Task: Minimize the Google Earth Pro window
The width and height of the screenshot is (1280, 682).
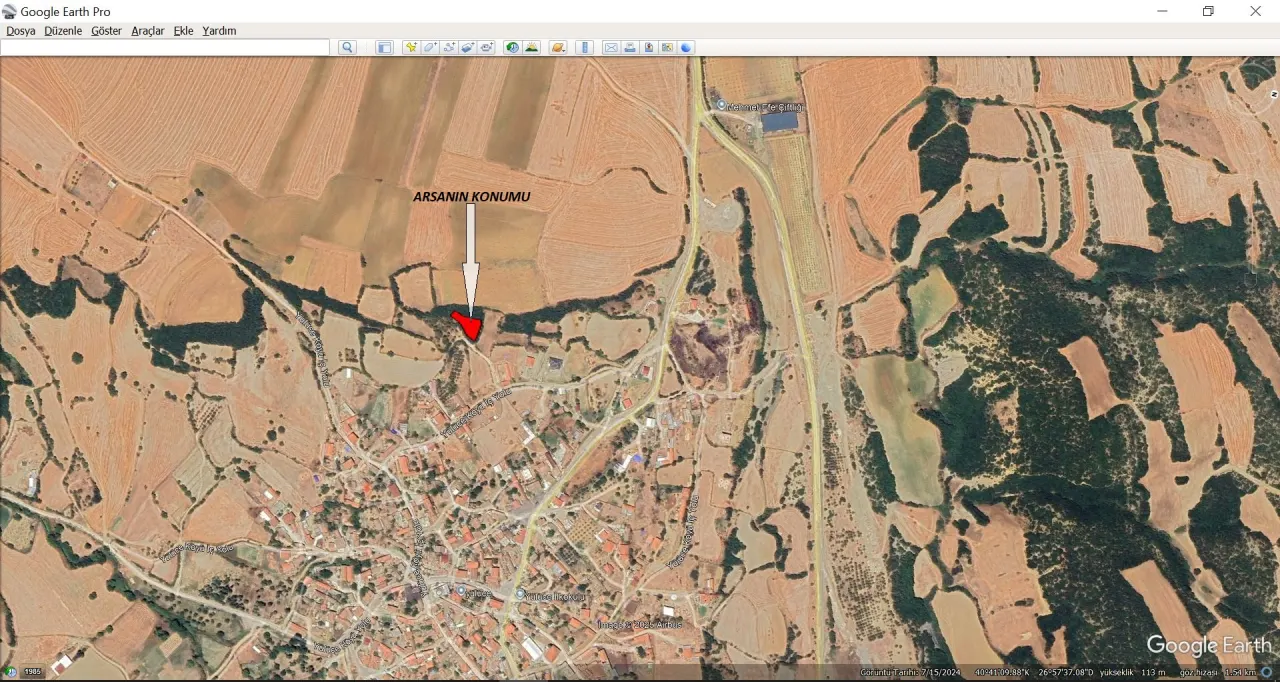Action: pyautogui.click(x=1162, y=11)
